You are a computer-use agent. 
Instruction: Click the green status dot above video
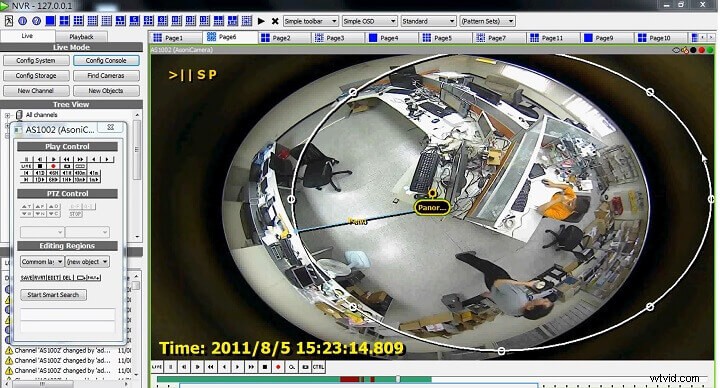[710, 50]
